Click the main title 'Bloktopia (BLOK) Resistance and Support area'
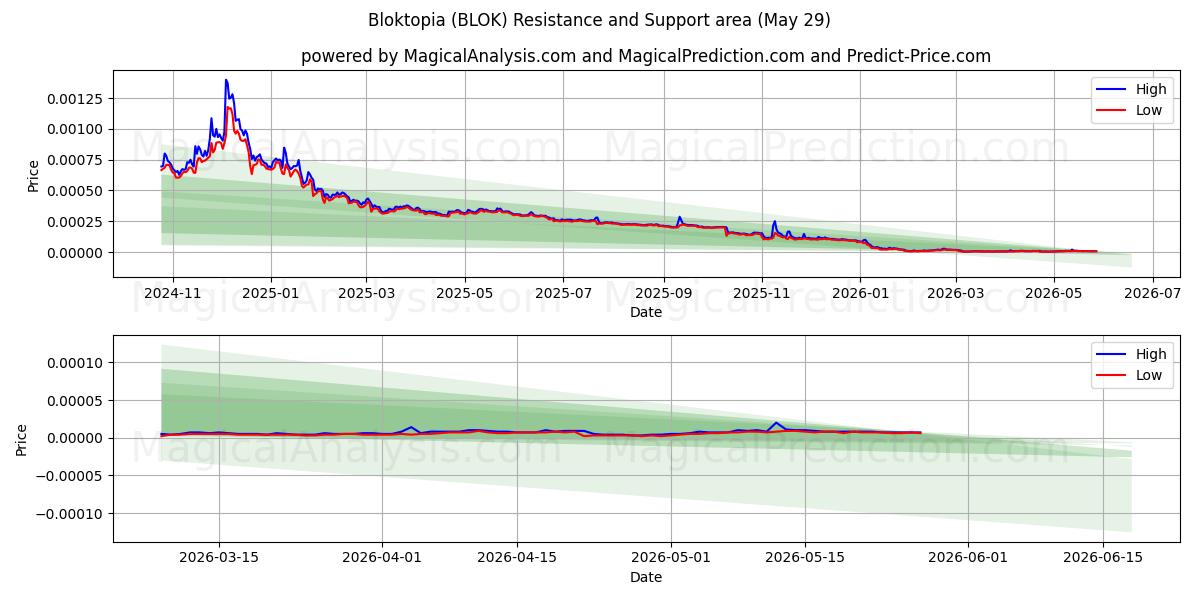Screen dimensions: 1200x600 coord(599,20)
